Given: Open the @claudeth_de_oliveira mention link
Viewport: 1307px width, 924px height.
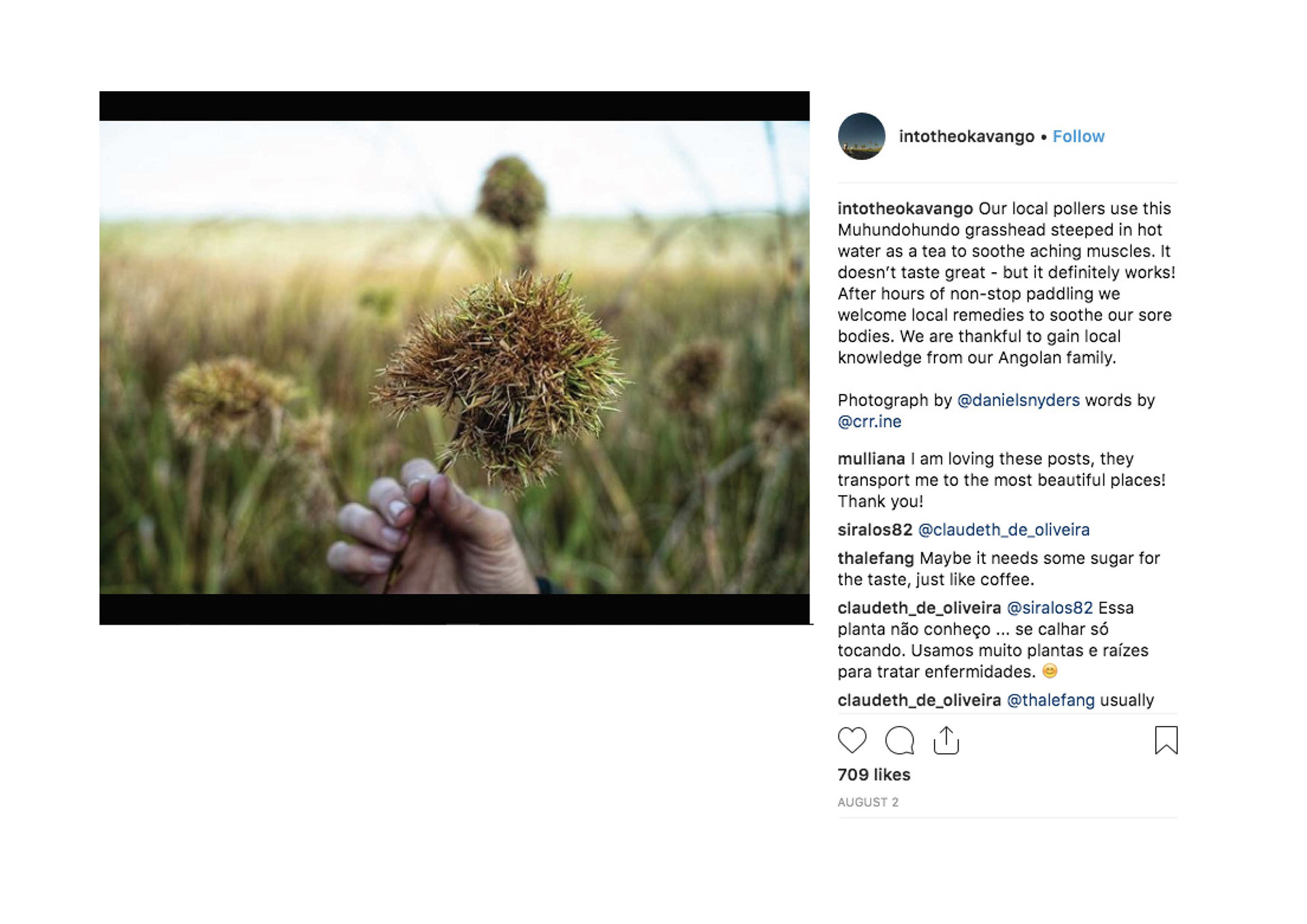Looking at the screenshot, I should click(1003, 530).
